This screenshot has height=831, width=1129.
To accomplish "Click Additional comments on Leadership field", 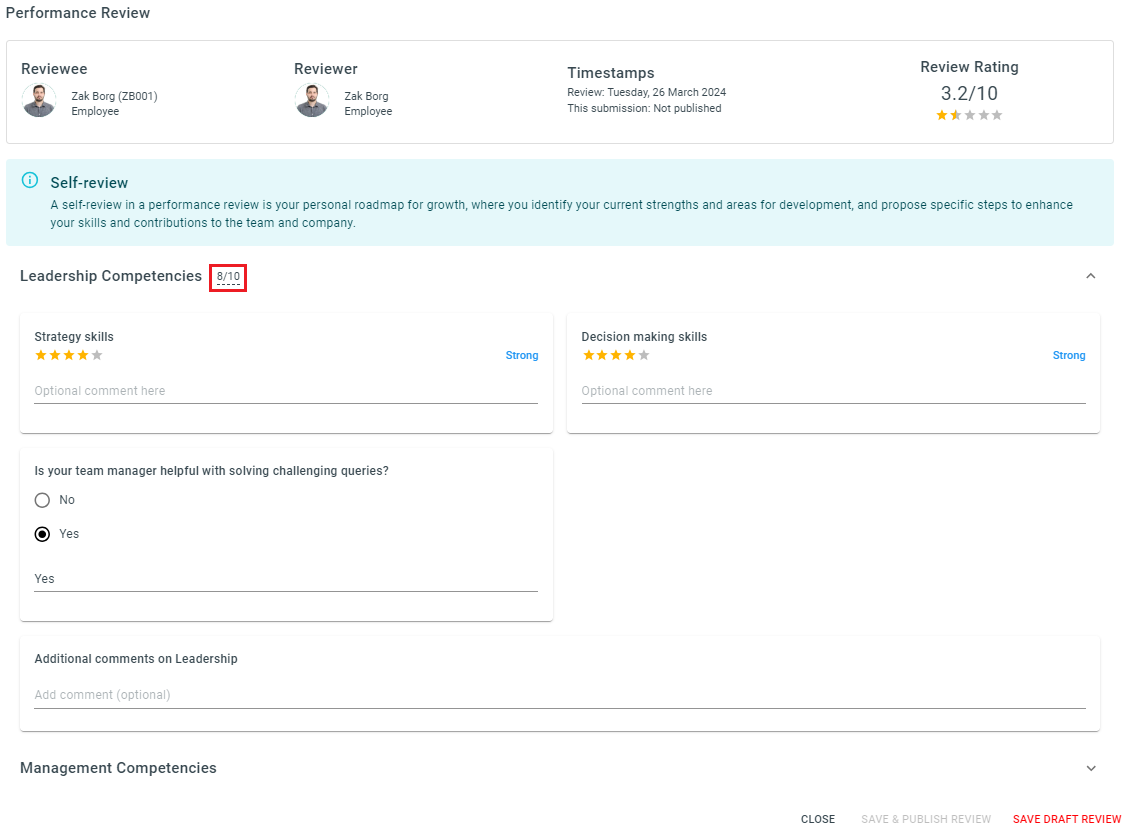I will [559, 695].
